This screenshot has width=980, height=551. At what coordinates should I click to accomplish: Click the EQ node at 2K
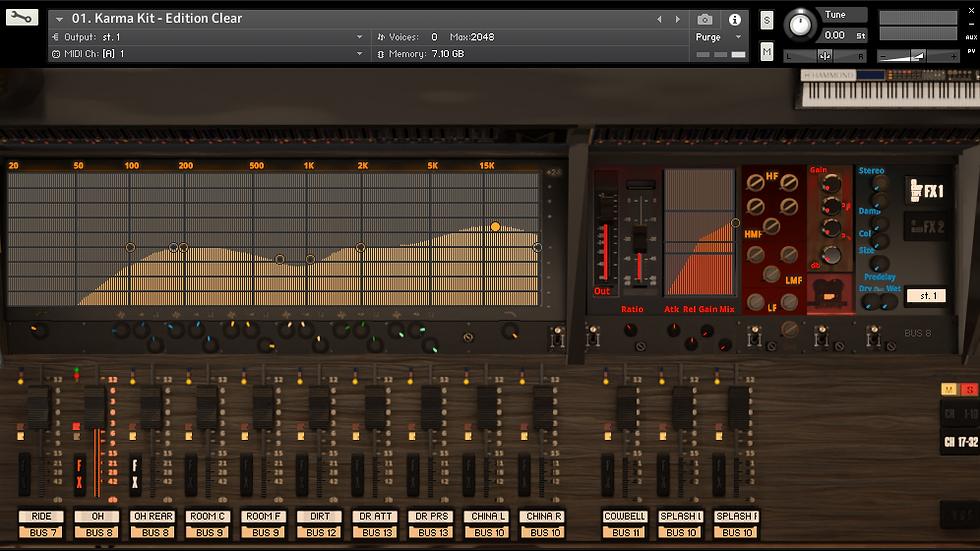(x=360, y=248)
